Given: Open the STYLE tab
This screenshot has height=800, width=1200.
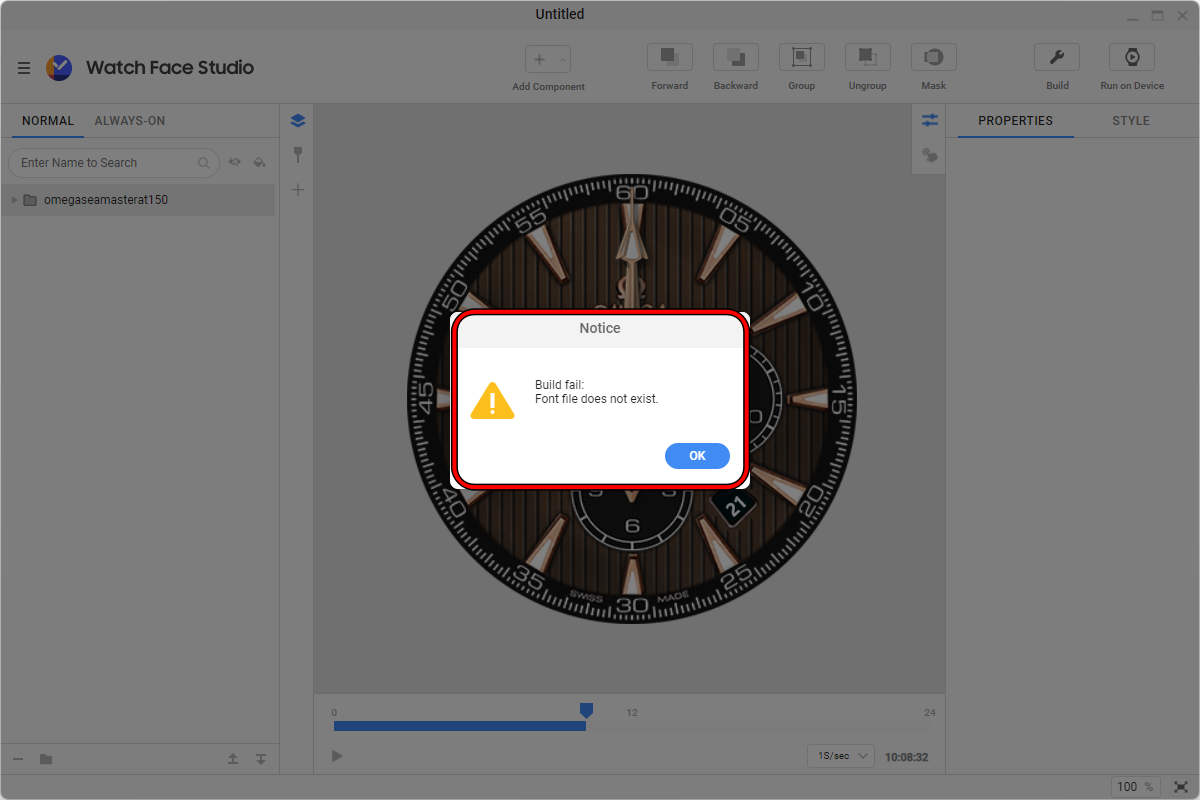Looking at the screenshot, I should coord(1131,121).
